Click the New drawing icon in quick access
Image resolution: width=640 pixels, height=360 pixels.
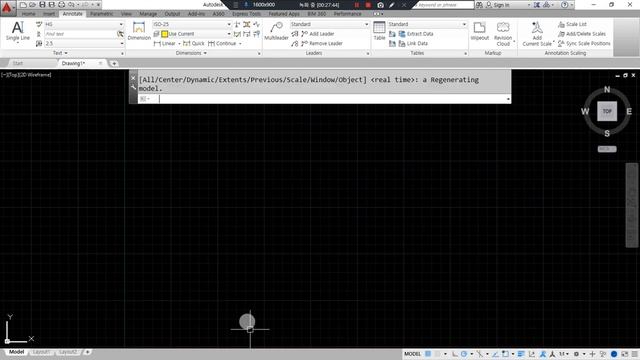[x=23, y=5]
